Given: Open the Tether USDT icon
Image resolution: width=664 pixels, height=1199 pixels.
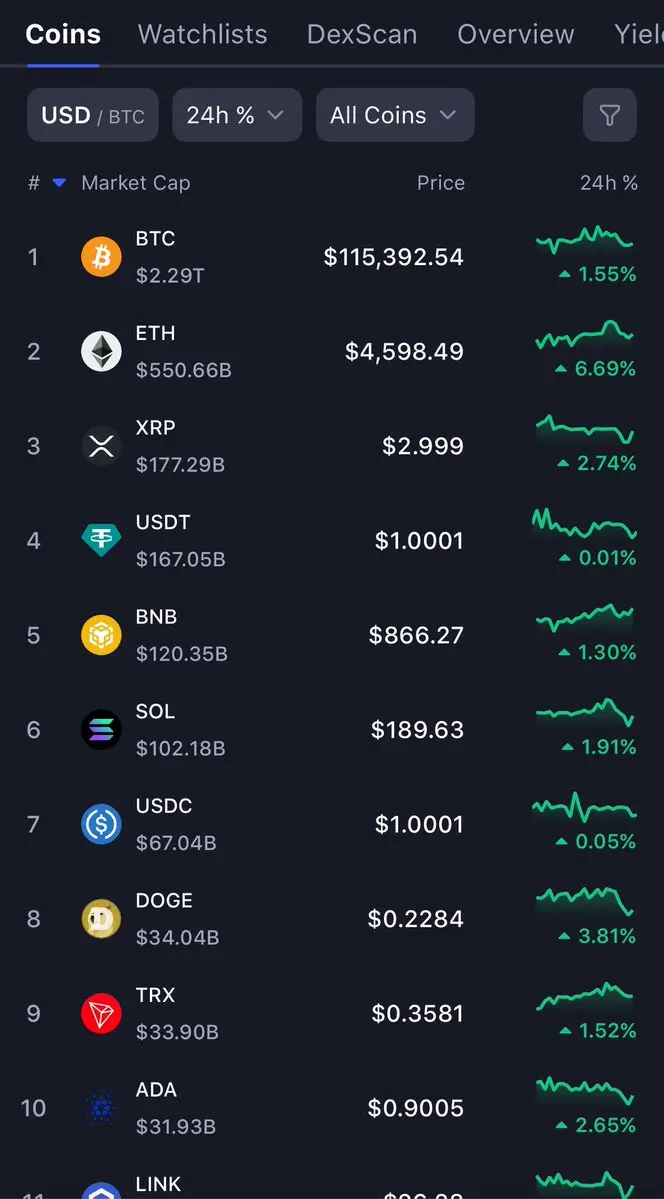Looking at the screenshot, I should click(101, 540).
